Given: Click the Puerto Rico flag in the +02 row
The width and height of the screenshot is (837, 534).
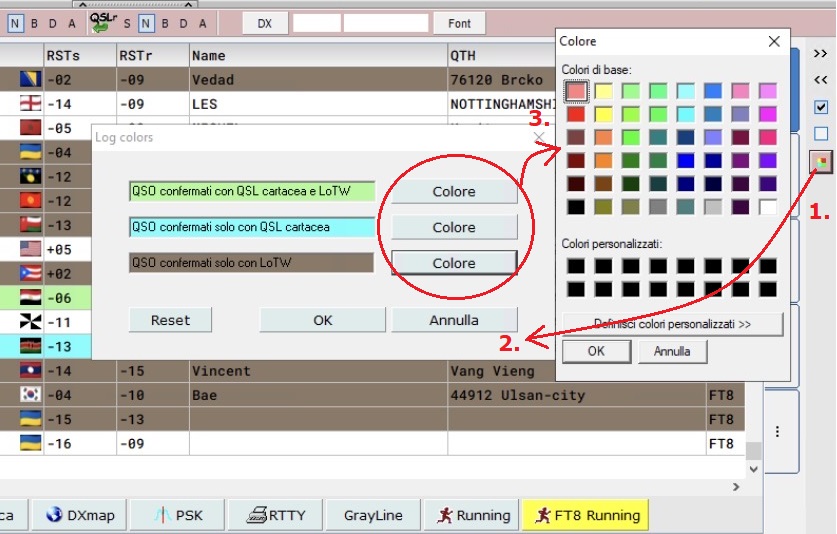Looking at the screenshot, I should pyautogui.click(x=30, y=273).
